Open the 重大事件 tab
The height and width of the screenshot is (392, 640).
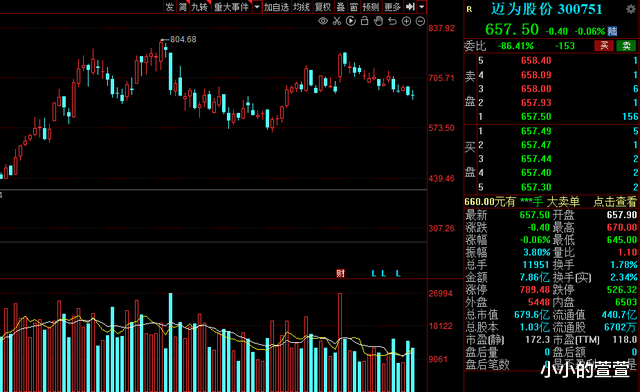(x=231, y=7)
